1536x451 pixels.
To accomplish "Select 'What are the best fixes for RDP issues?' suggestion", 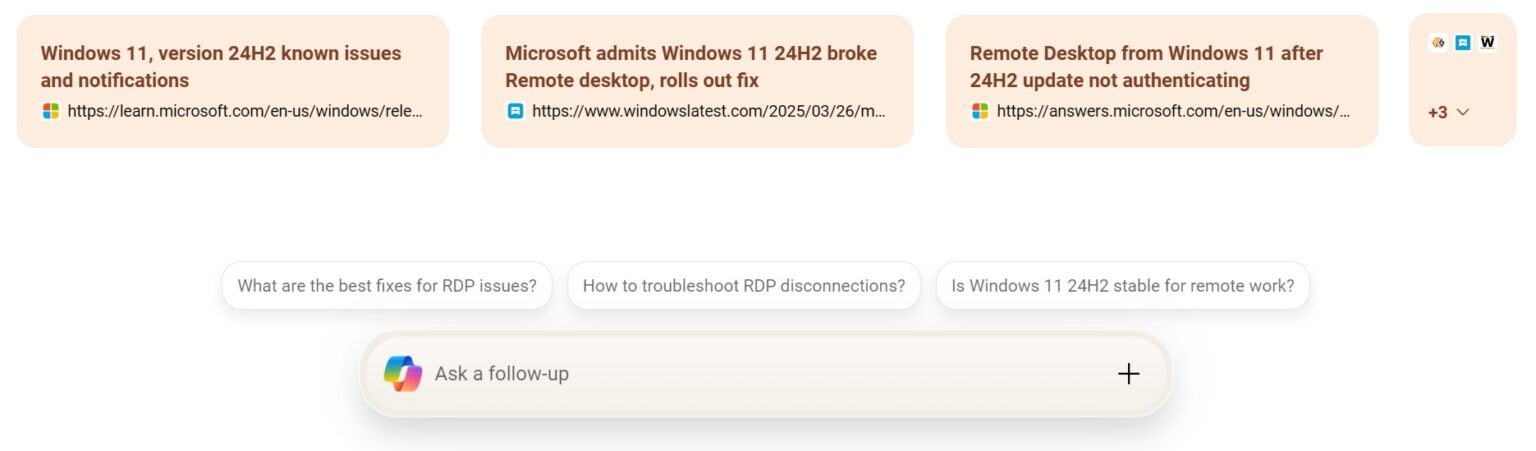I will click(387, 286).
